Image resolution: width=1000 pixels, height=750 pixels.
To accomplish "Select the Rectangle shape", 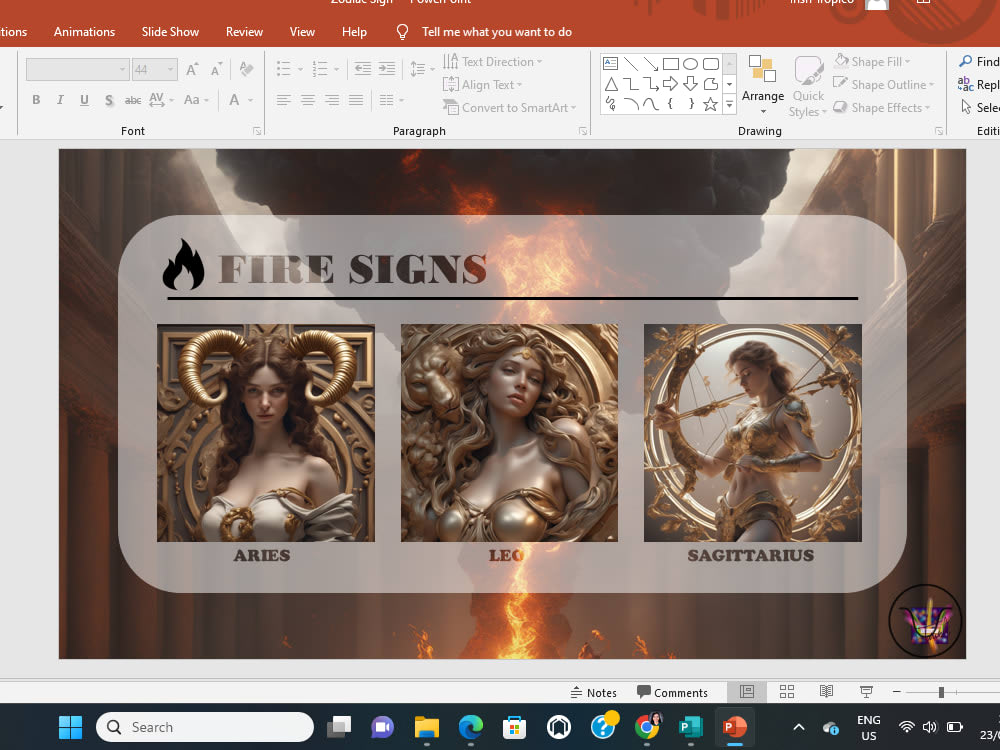I will [x=670, y=63].
